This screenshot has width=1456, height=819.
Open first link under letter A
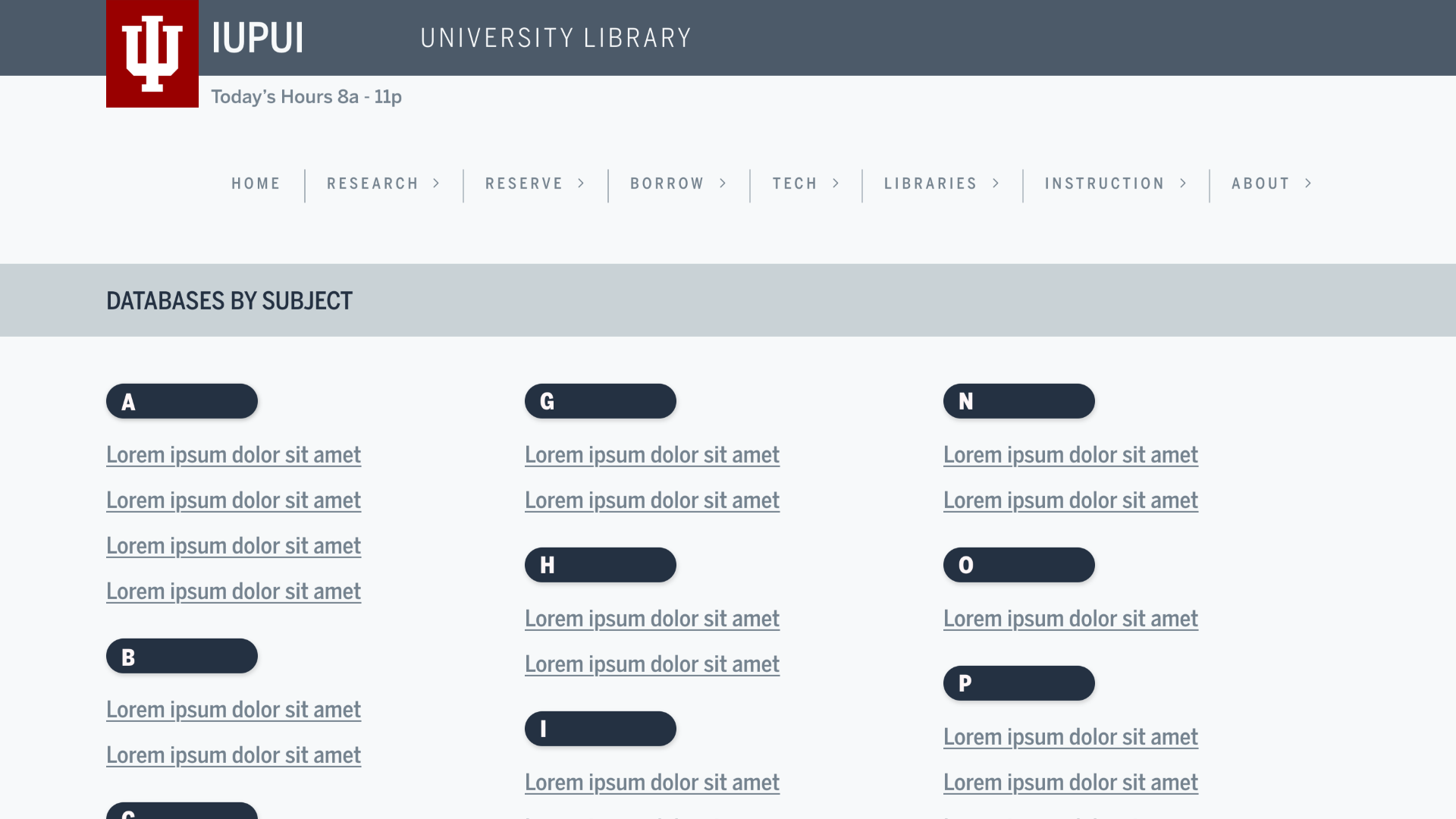pos(234,455)
